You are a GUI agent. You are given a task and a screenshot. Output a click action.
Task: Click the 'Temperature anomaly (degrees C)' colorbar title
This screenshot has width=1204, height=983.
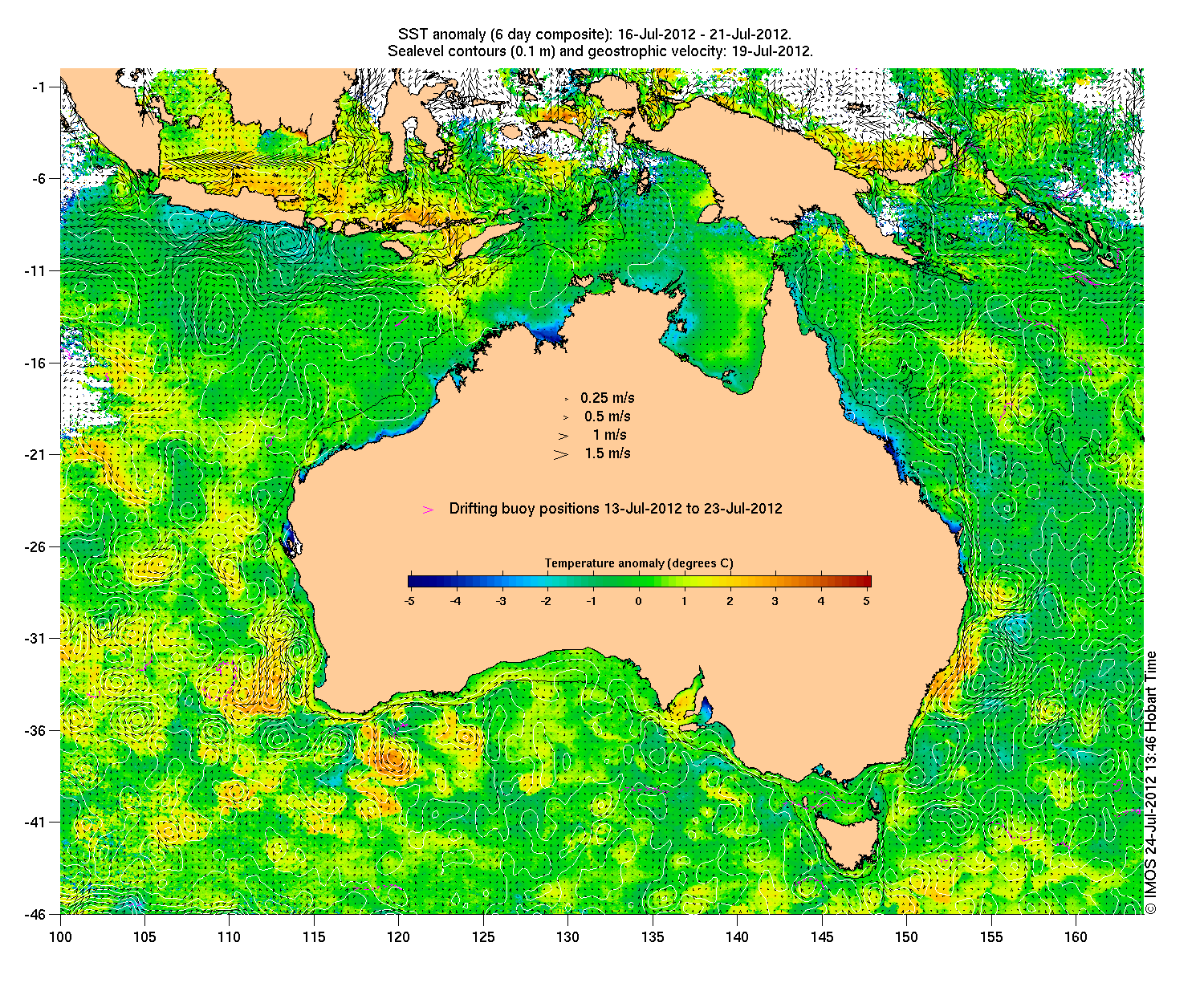click(x=639, y=563)
